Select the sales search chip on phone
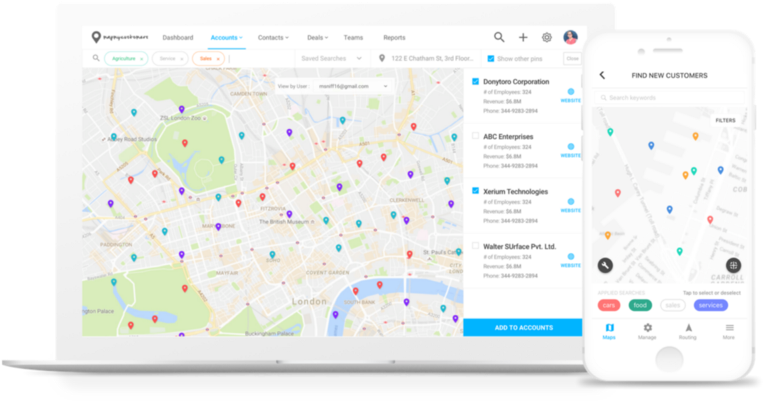This screenshot has height=401, width=763. click(673, 305)
